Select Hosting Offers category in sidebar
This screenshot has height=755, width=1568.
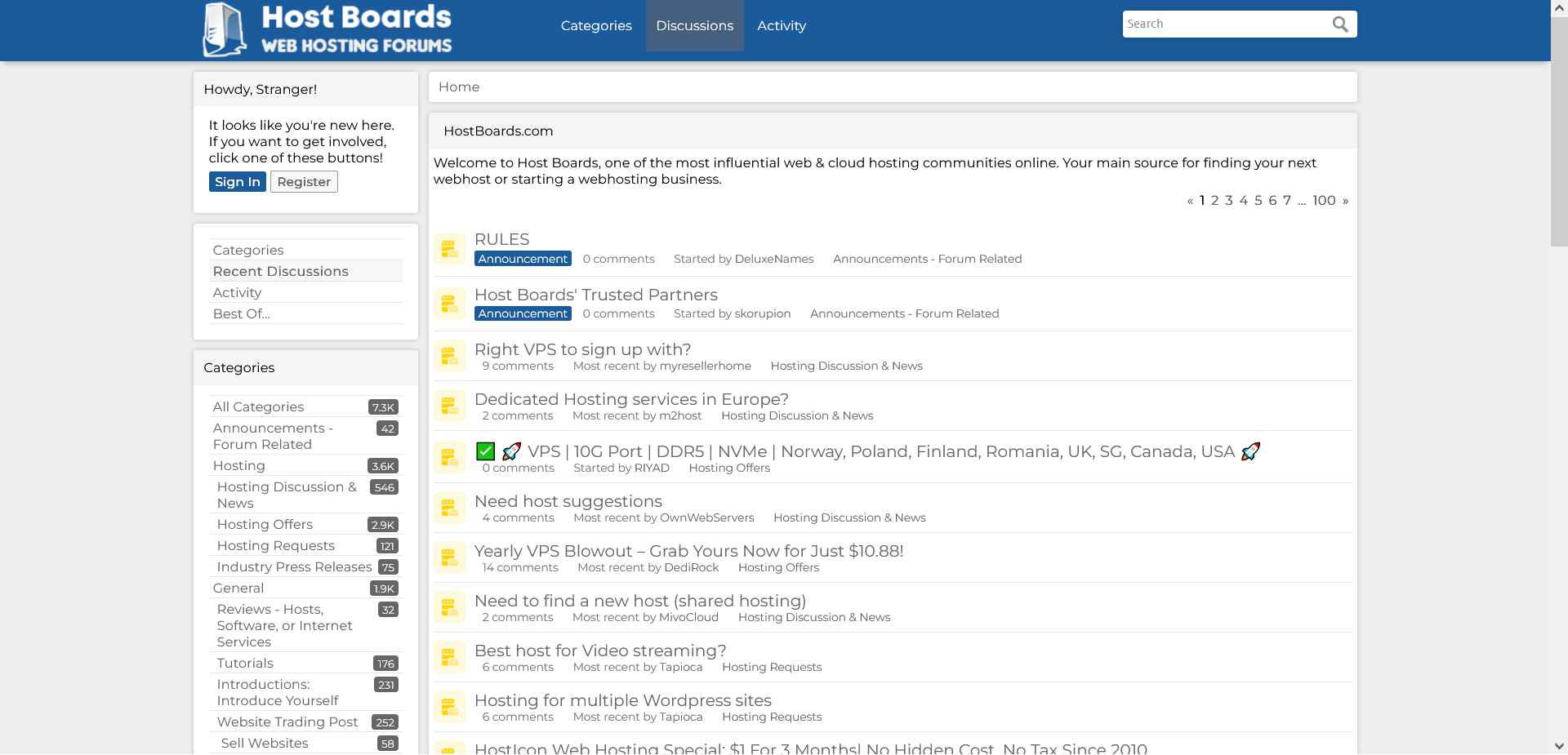[265, 525]
